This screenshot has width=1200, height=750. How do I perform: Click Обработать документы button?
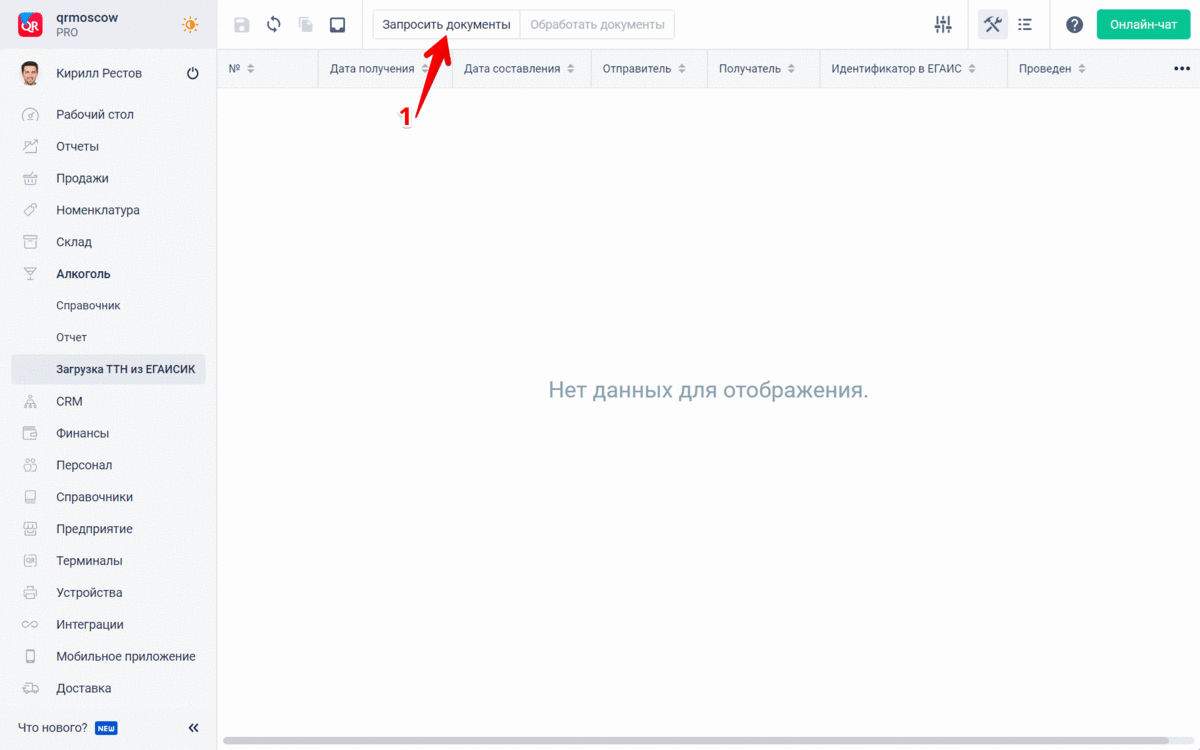pyautogui.click(x=597, y=24)
